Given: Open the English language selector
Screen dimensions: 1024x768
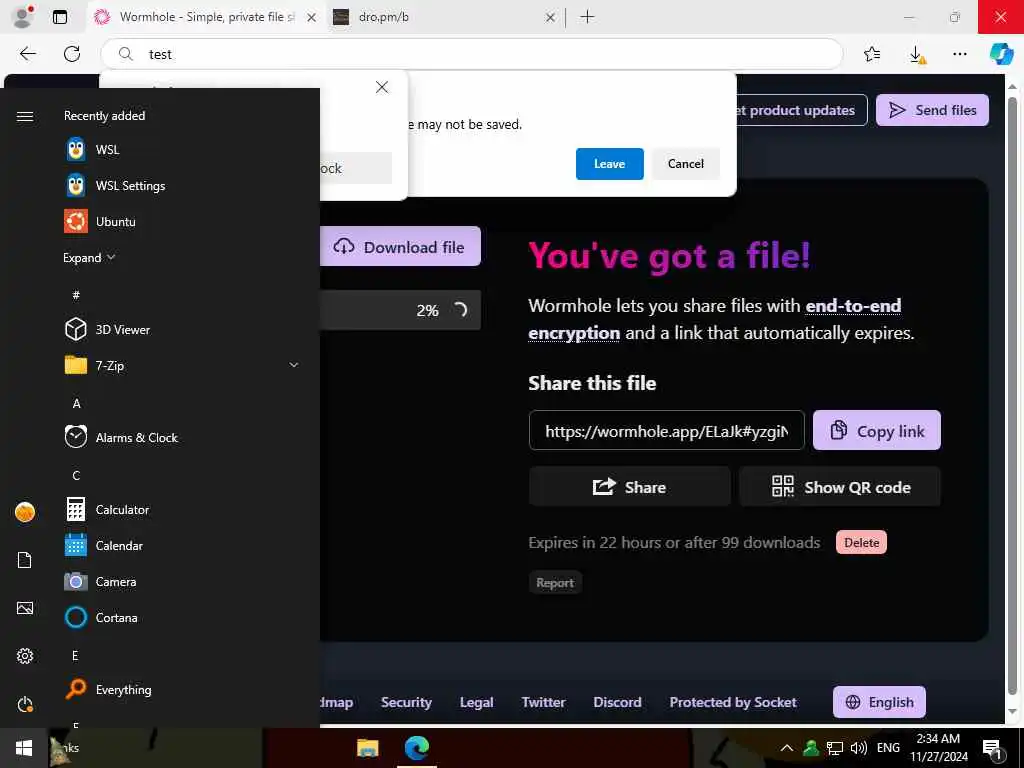Looking at the screenshot, I should coord(879,702).
